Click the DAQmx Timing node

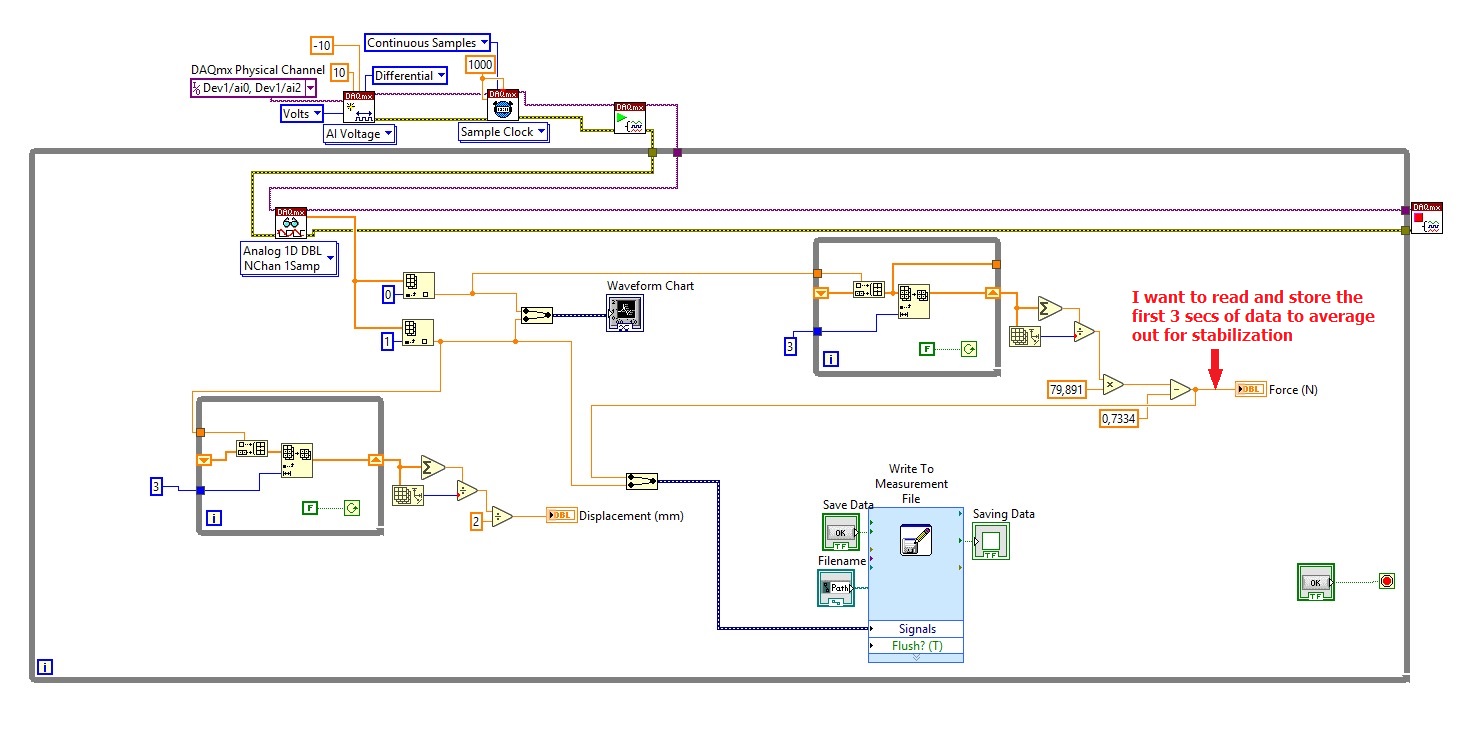[502, 105]
